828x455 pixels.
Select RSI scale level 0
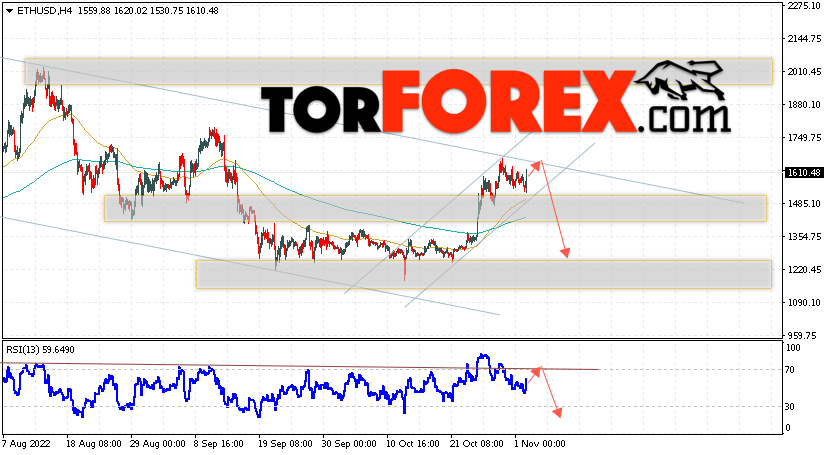[788, 428]
